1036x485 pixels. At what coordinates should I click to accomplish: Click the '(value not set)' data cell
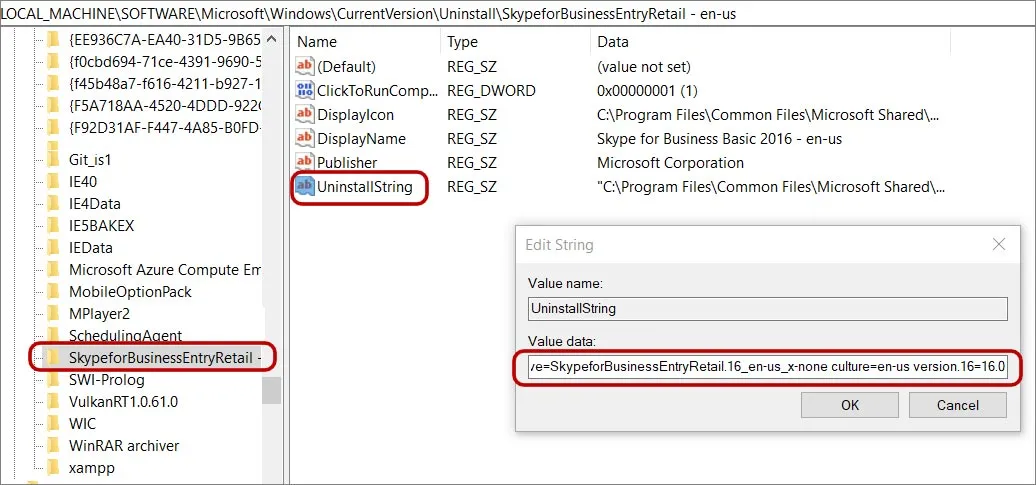(x=644, y=66)
